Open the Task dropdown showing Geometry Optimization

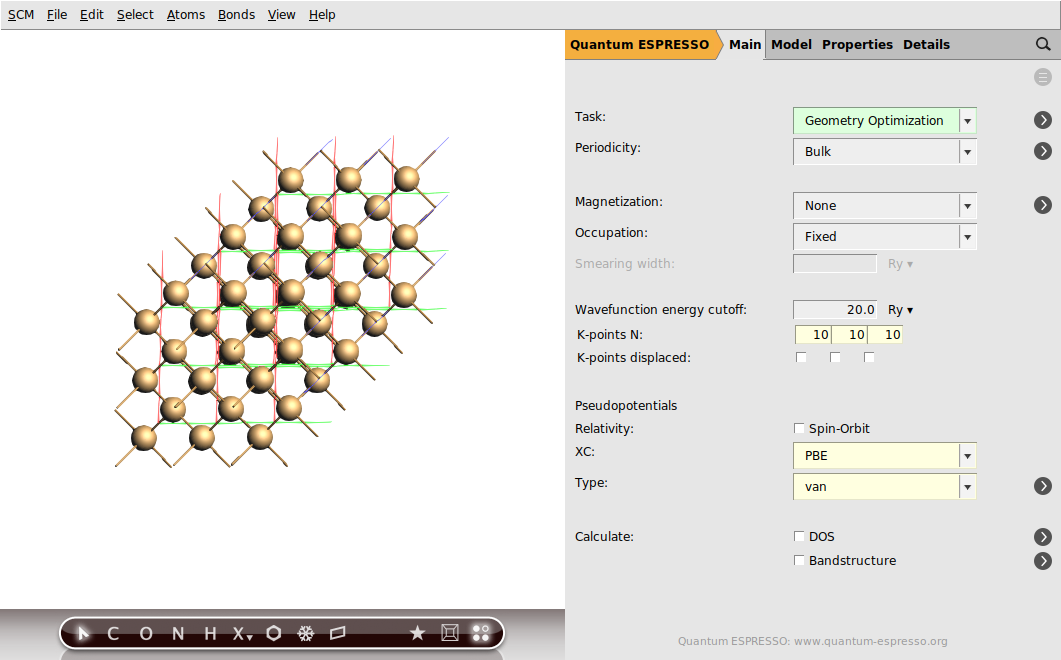click(884, 120)
